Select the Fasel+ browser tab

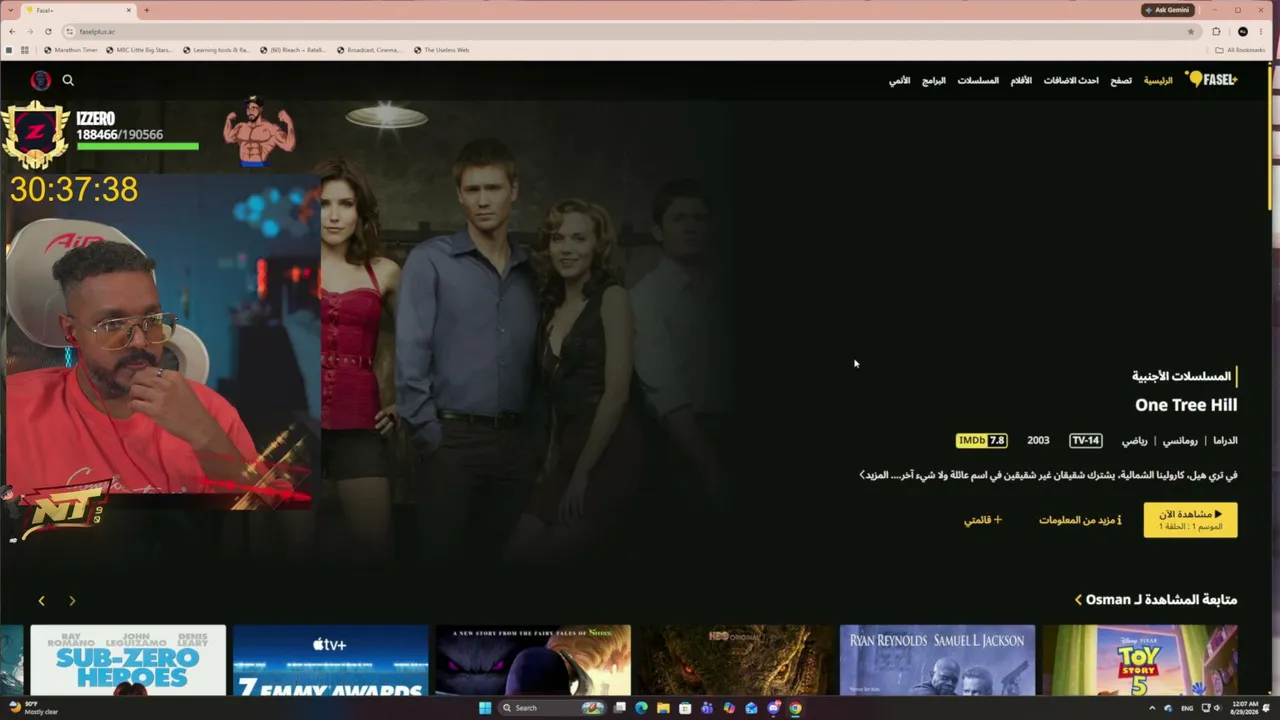tap(78, 10)
